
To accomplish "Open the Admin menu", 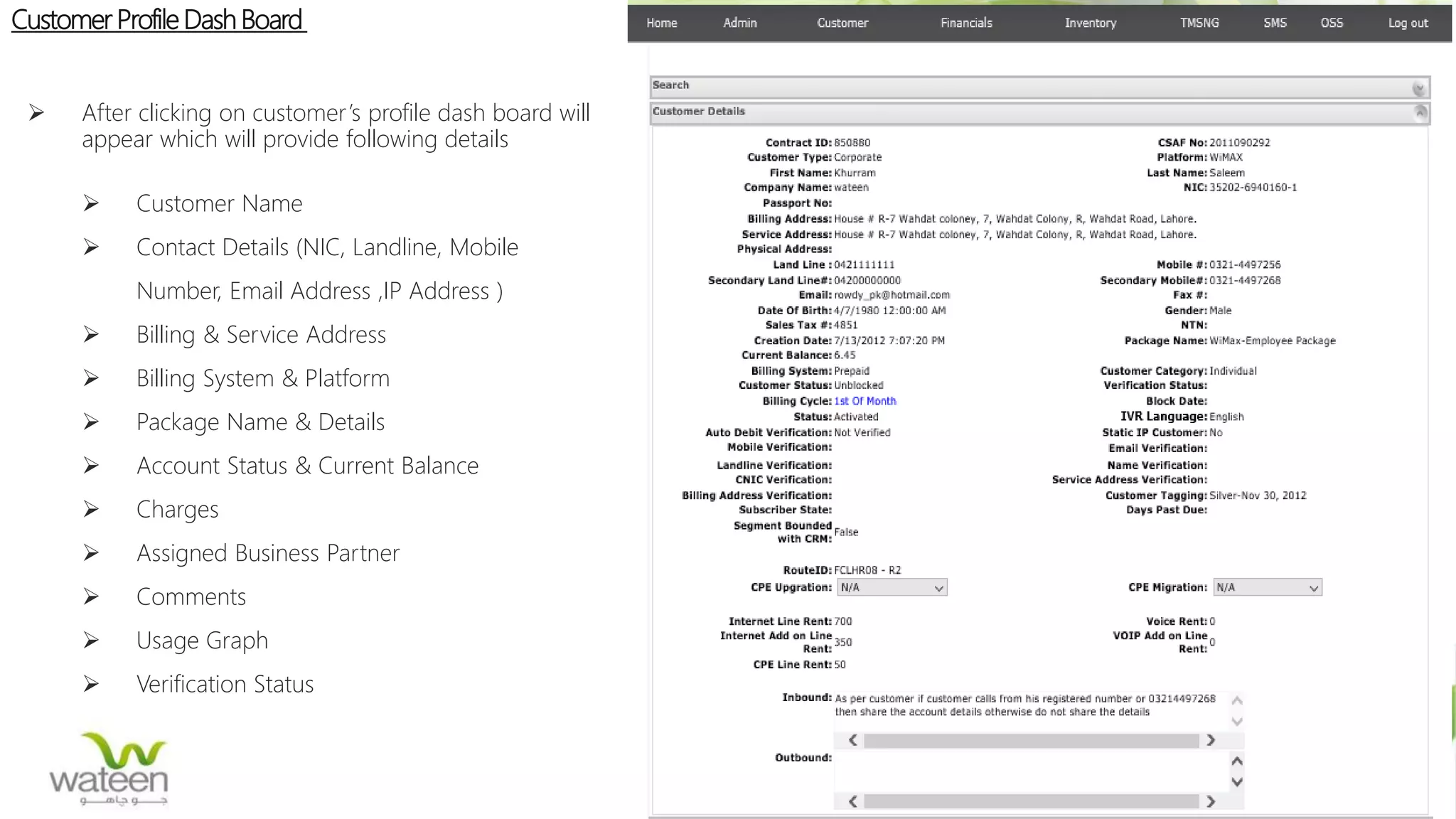I will click(x=740, y=23).
